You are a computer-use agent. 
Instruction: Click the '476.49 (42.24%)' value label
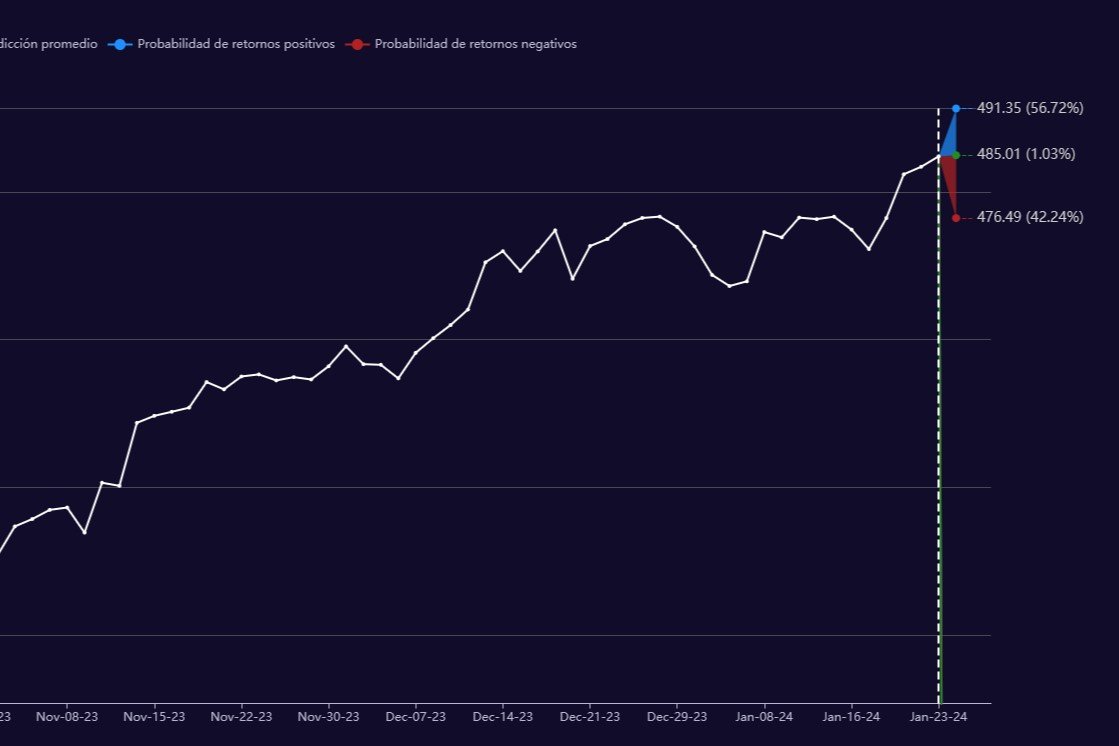pyautogui.click(x=1029, y=217)
